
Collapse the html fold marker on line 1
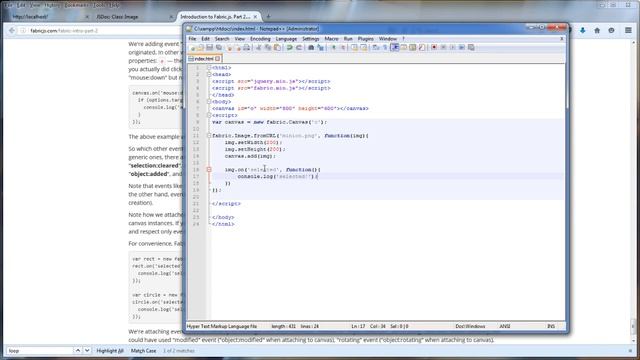(x=209, y=68)
